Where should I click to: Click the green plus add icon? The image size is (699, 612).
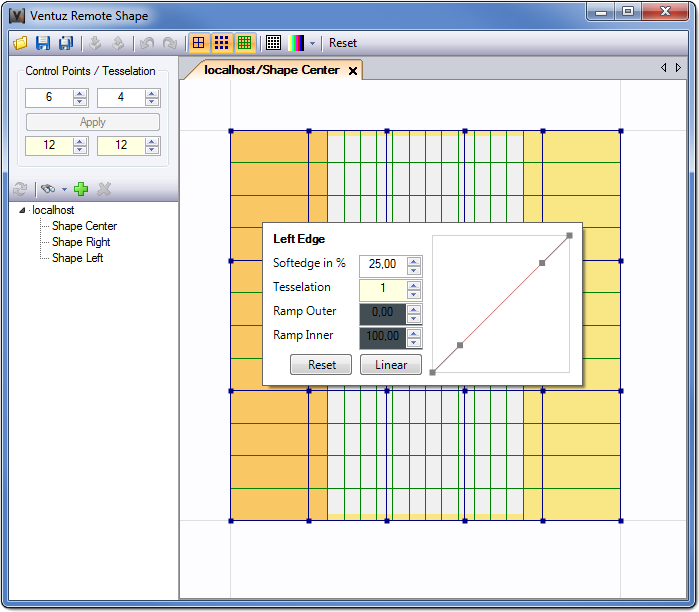point(82,189)
